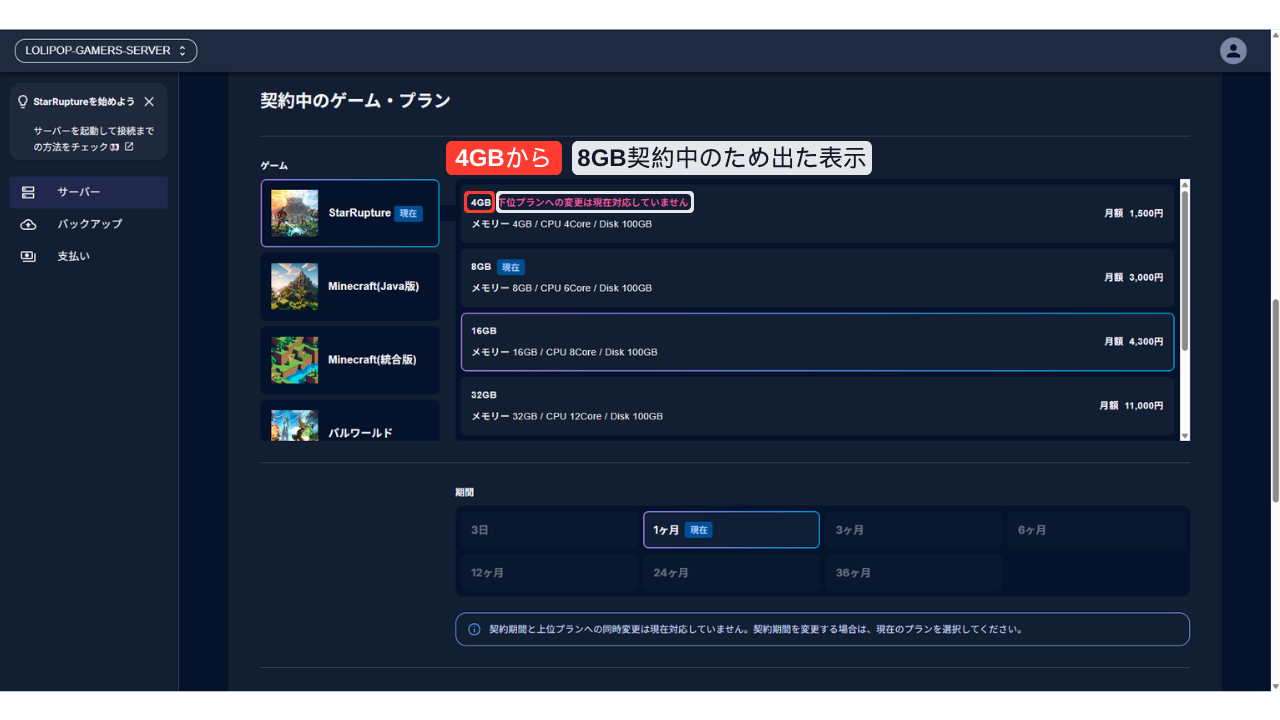Click the 契約中のゲーム・プラン heading
The image size is (1280, 720).
click(355, 100)
